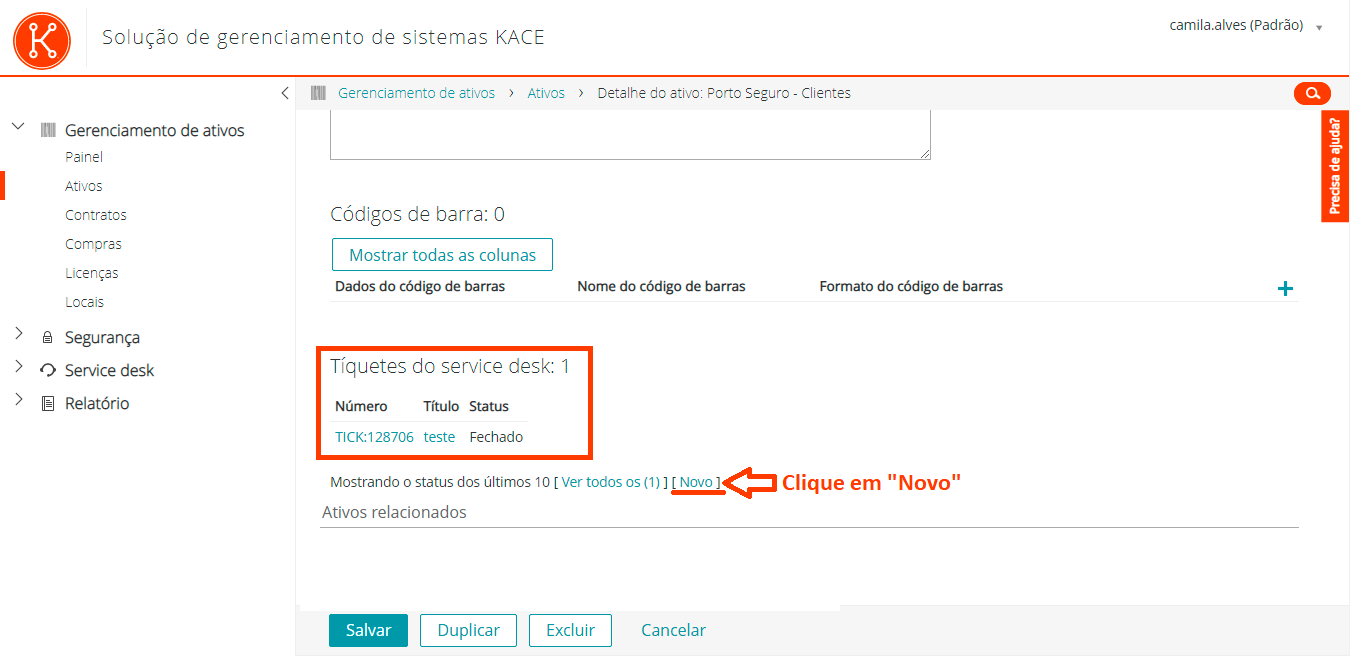Click the Ativos relacionados heading

click(394, 513)
